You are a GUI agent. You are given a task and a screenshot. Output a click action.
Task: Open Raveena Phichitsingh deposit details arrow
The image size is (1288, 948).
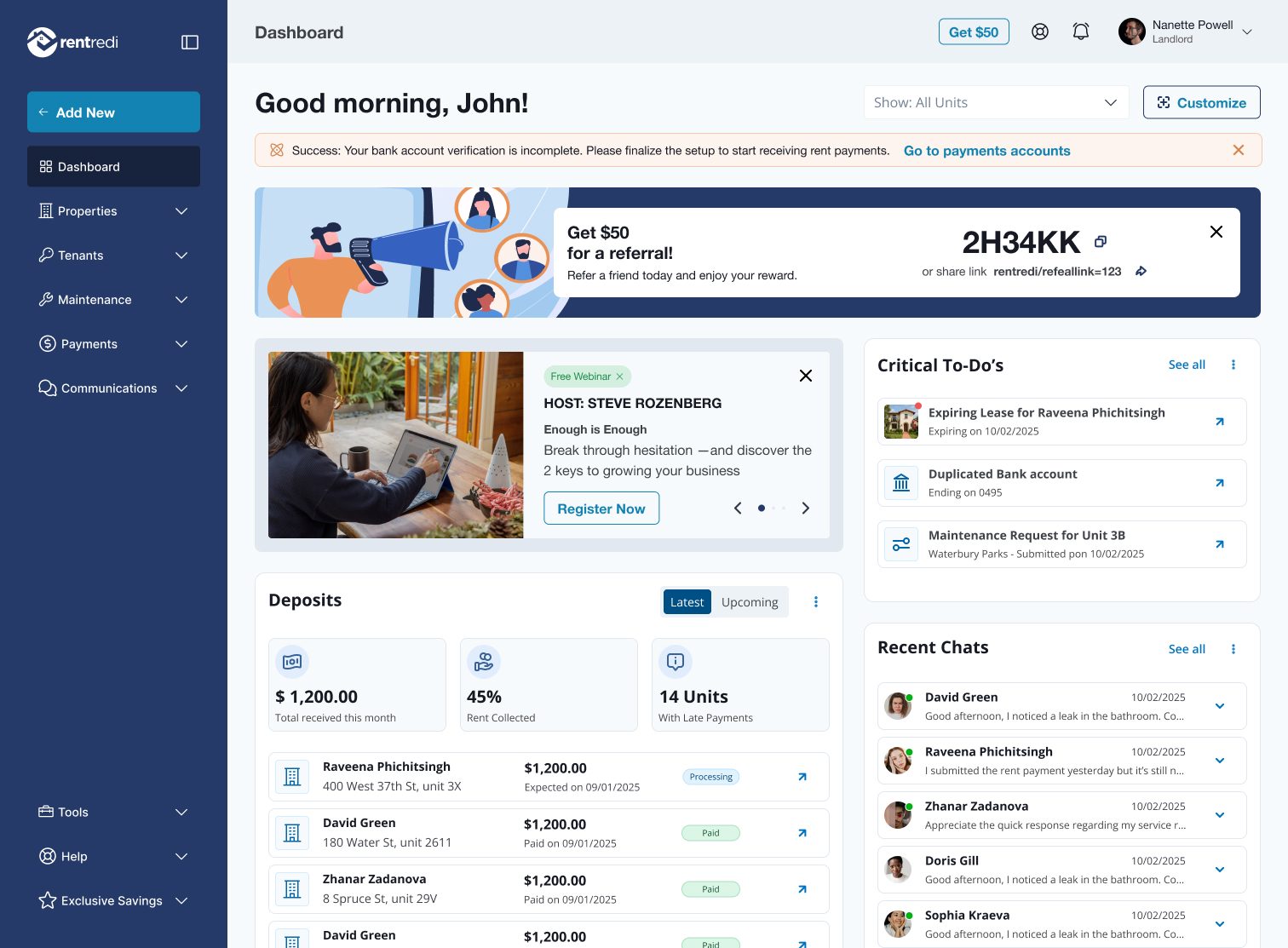tap(802, 777)
